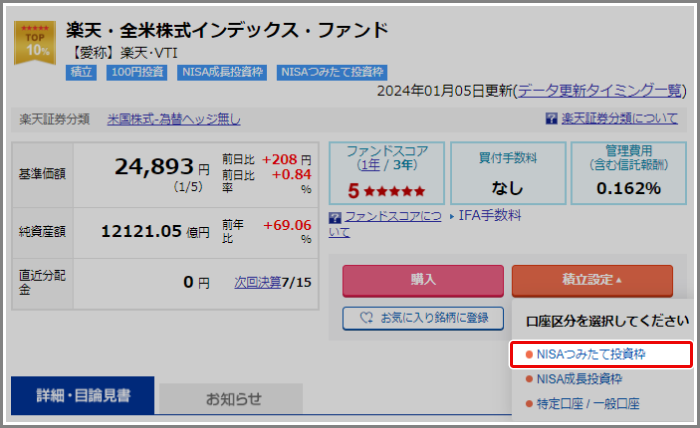
Task: Click the TOP 10% gold ribbon badge
Action: (35, 42)
